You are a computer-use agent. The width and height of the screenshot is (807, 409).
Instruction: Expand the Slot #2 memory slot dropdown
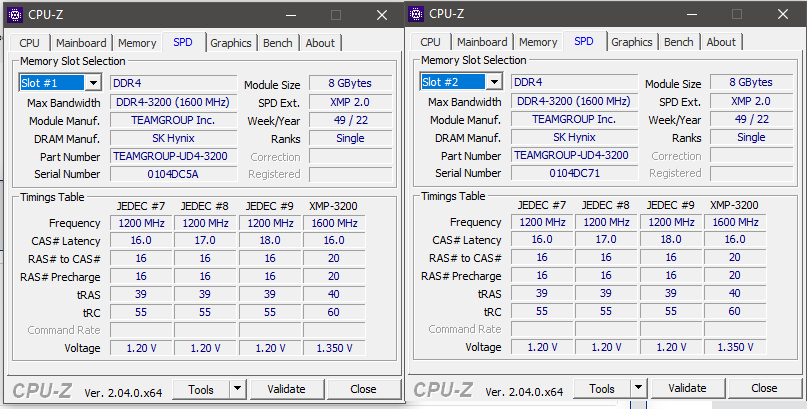pos(495,82)
